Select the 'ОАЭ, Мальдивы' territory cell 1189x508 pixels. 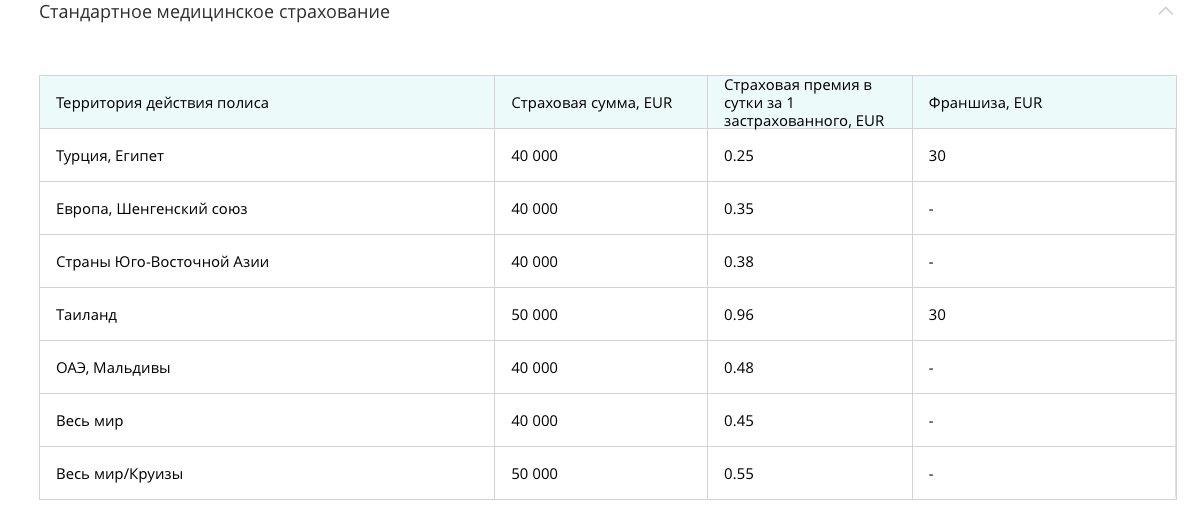[113, 368]
